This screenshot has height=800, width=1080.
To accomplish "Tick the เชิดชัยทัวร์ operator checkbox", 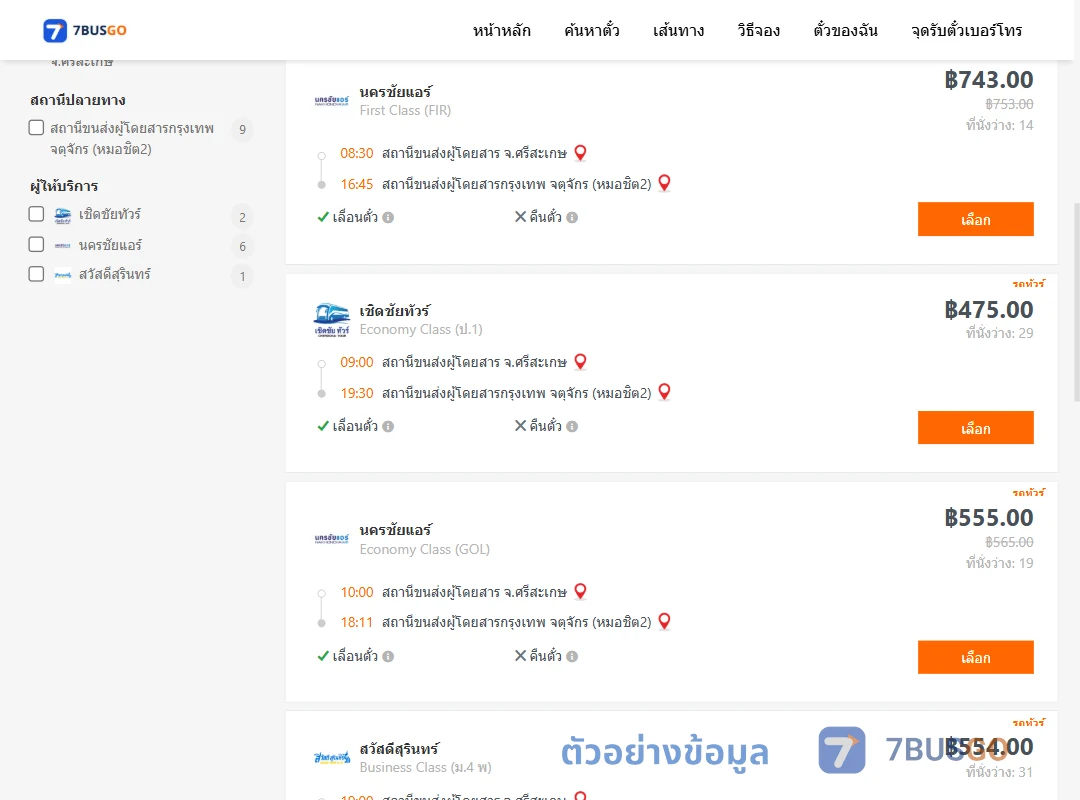I will tap(37, 214).
